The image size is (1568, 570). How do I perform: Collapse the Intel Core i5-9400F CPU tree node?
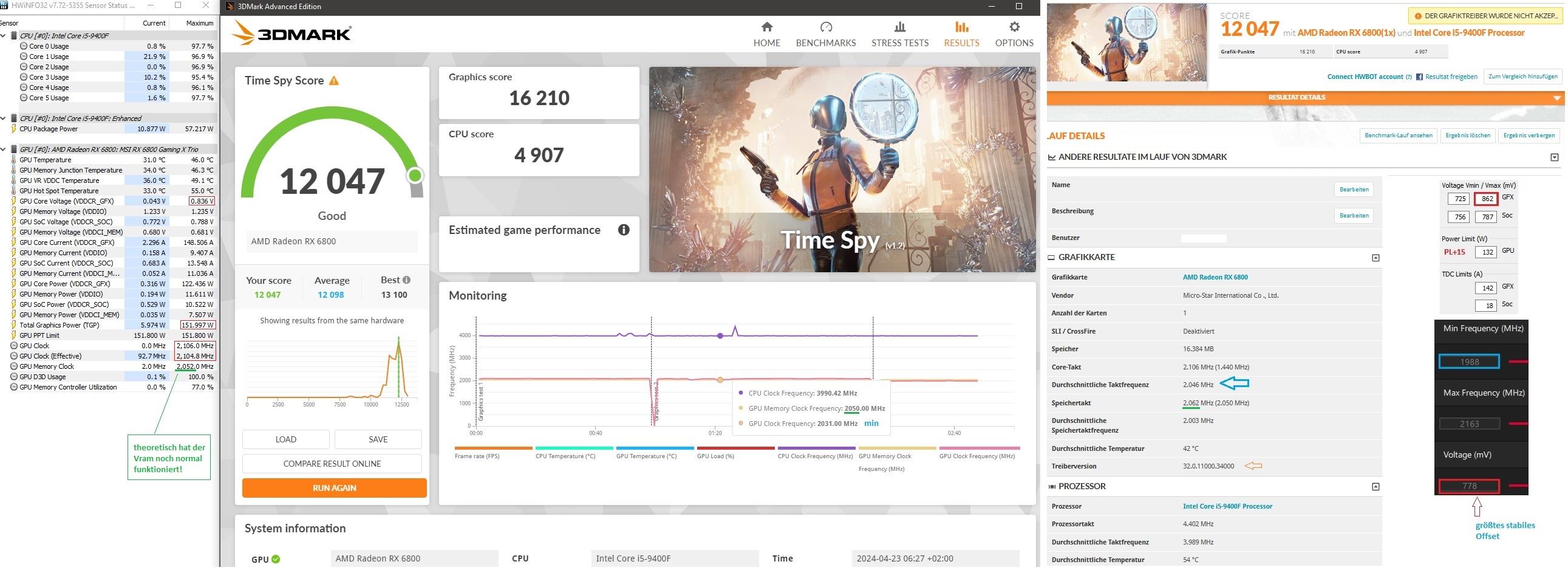tap(3, 36)
